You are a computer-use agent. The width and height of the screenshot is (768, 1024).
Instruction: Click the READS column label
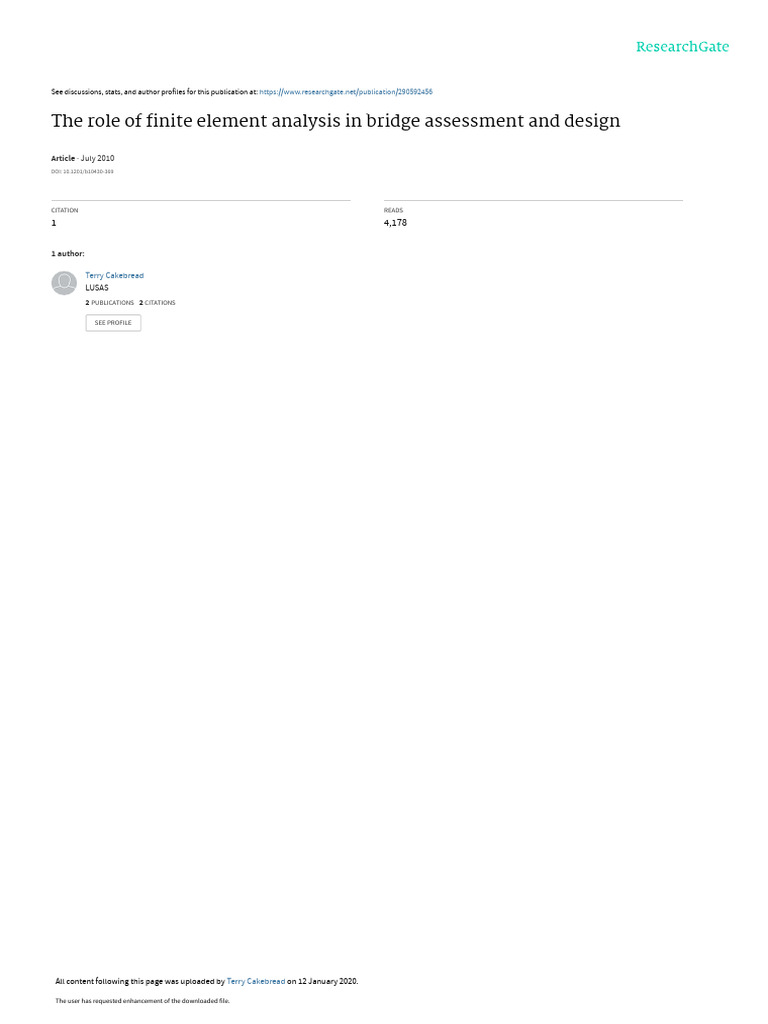coord(393,210)
